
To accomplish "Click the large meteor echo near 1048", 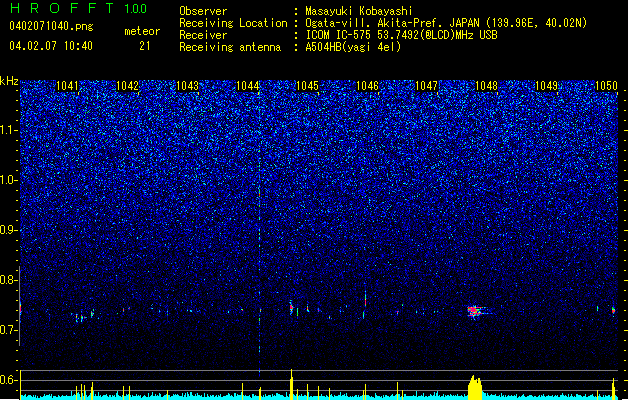I will click(475, 311).
